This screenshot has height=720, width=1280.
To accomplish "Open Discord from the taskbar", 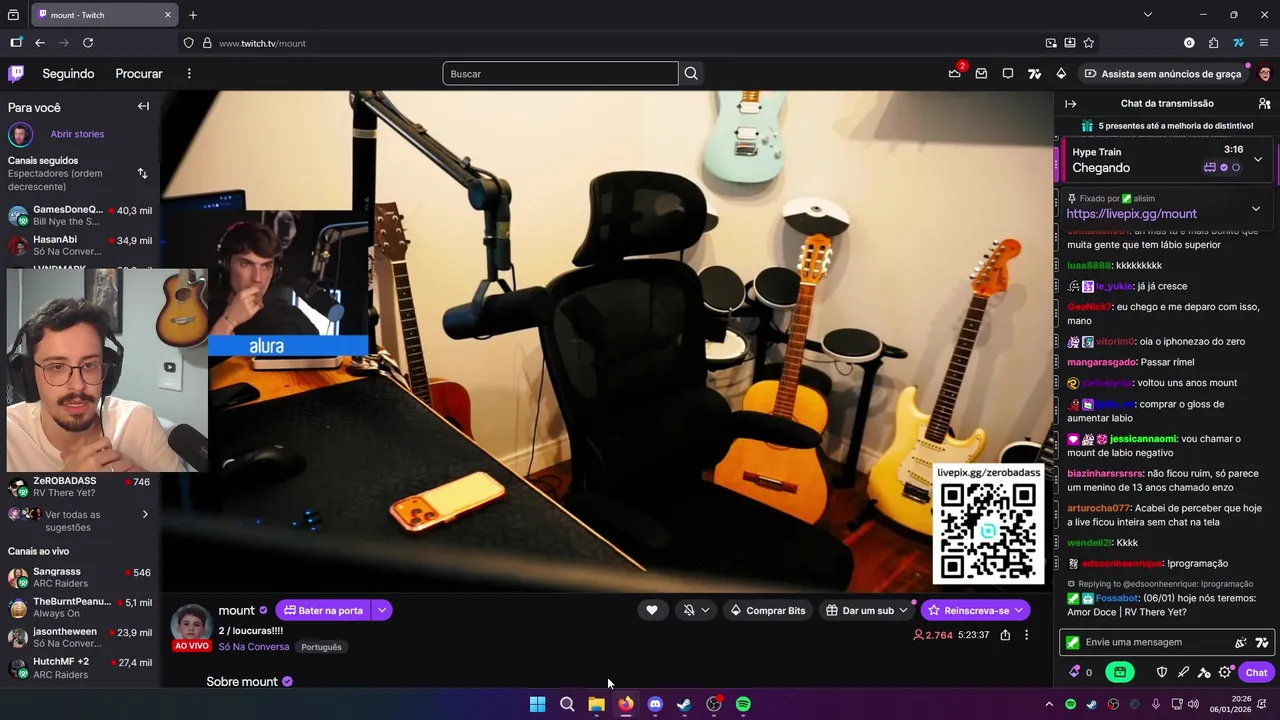I will click(x=655, y=704).
